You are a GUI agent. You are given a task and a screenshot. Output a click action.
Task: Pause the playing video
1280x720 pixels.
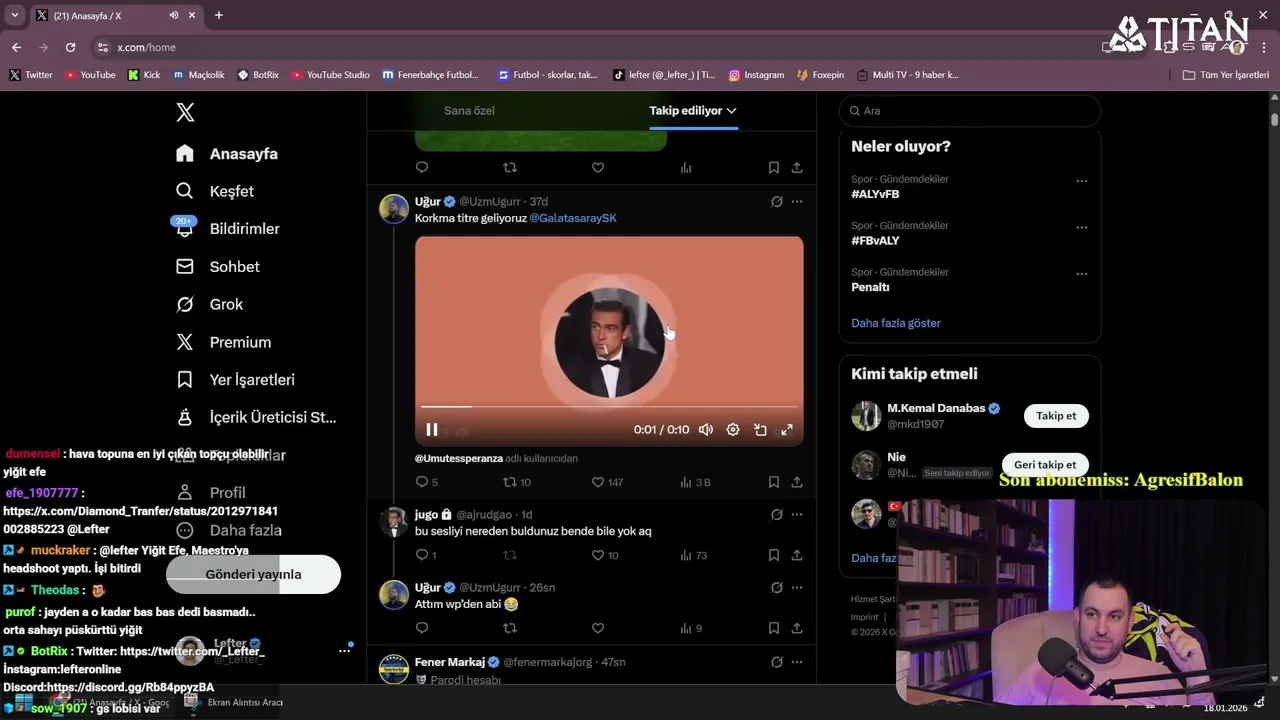pyautogui.click(x=432, y=430)
